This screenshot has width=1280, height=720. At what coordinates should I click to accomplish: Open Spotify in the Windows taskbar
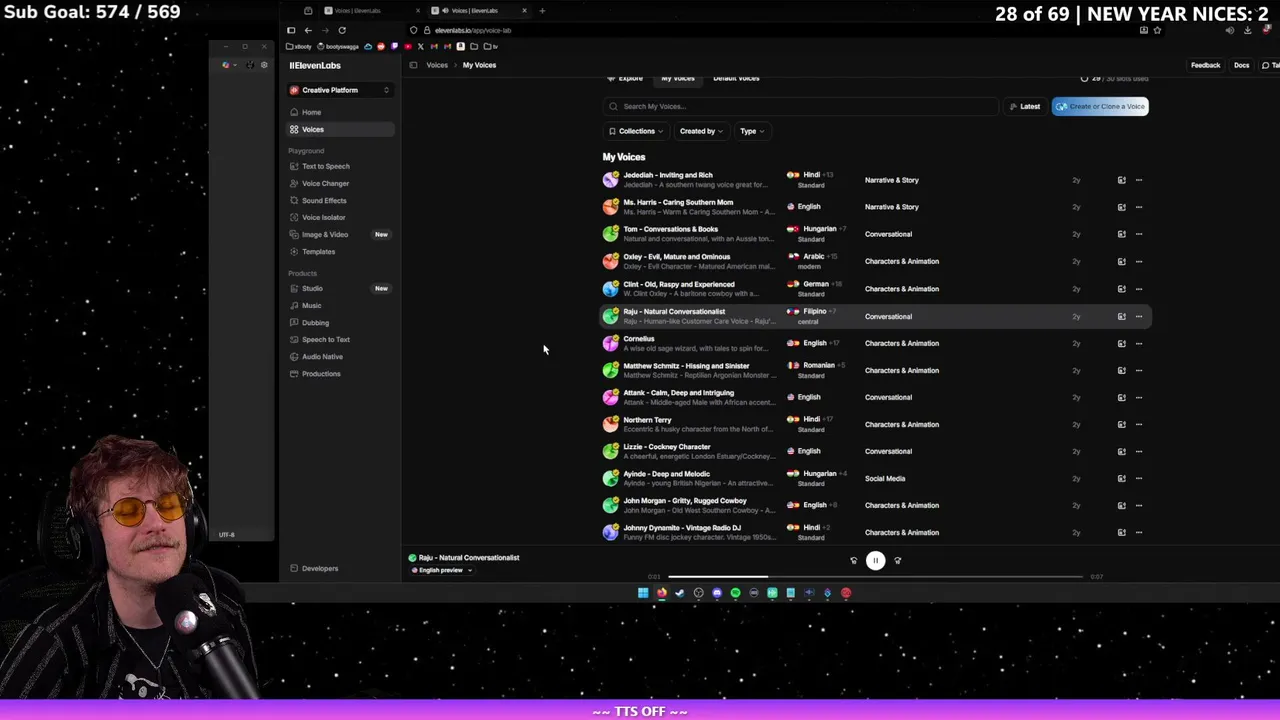[735, 593]
